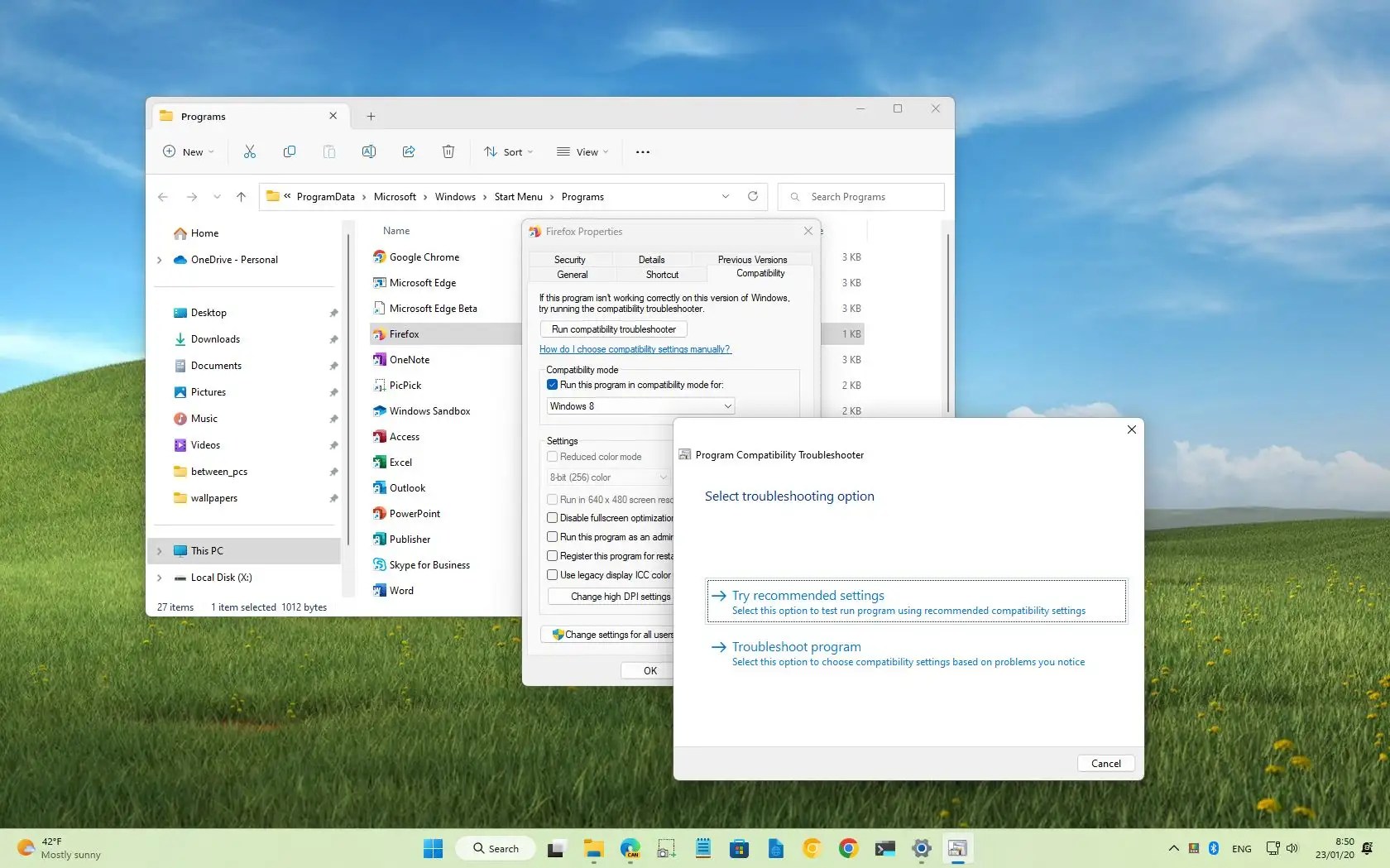Image resolution: width=1390 pixels, height=868 pixels.
Task: Open Google Chrome from the taskbar
Action: click(848, 848)
